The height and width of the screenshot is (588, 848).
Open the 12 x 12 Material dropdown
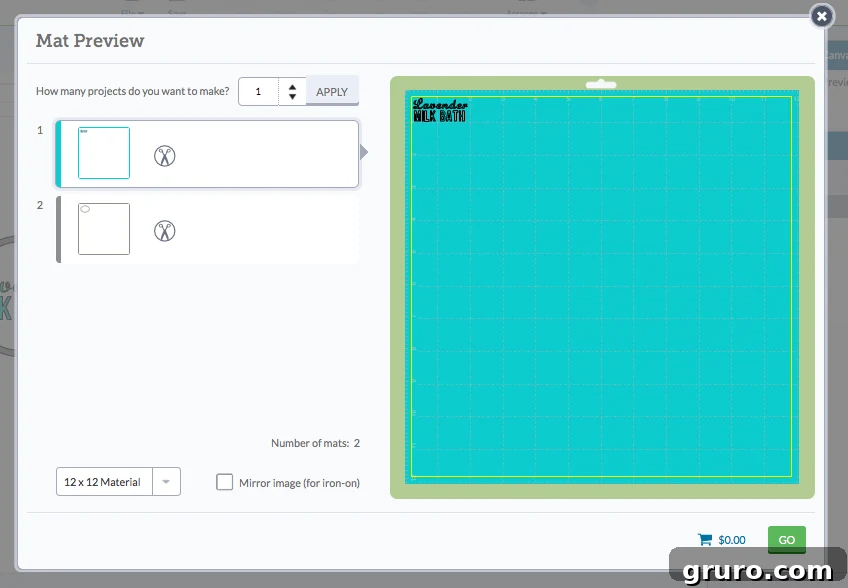point(166,482)
